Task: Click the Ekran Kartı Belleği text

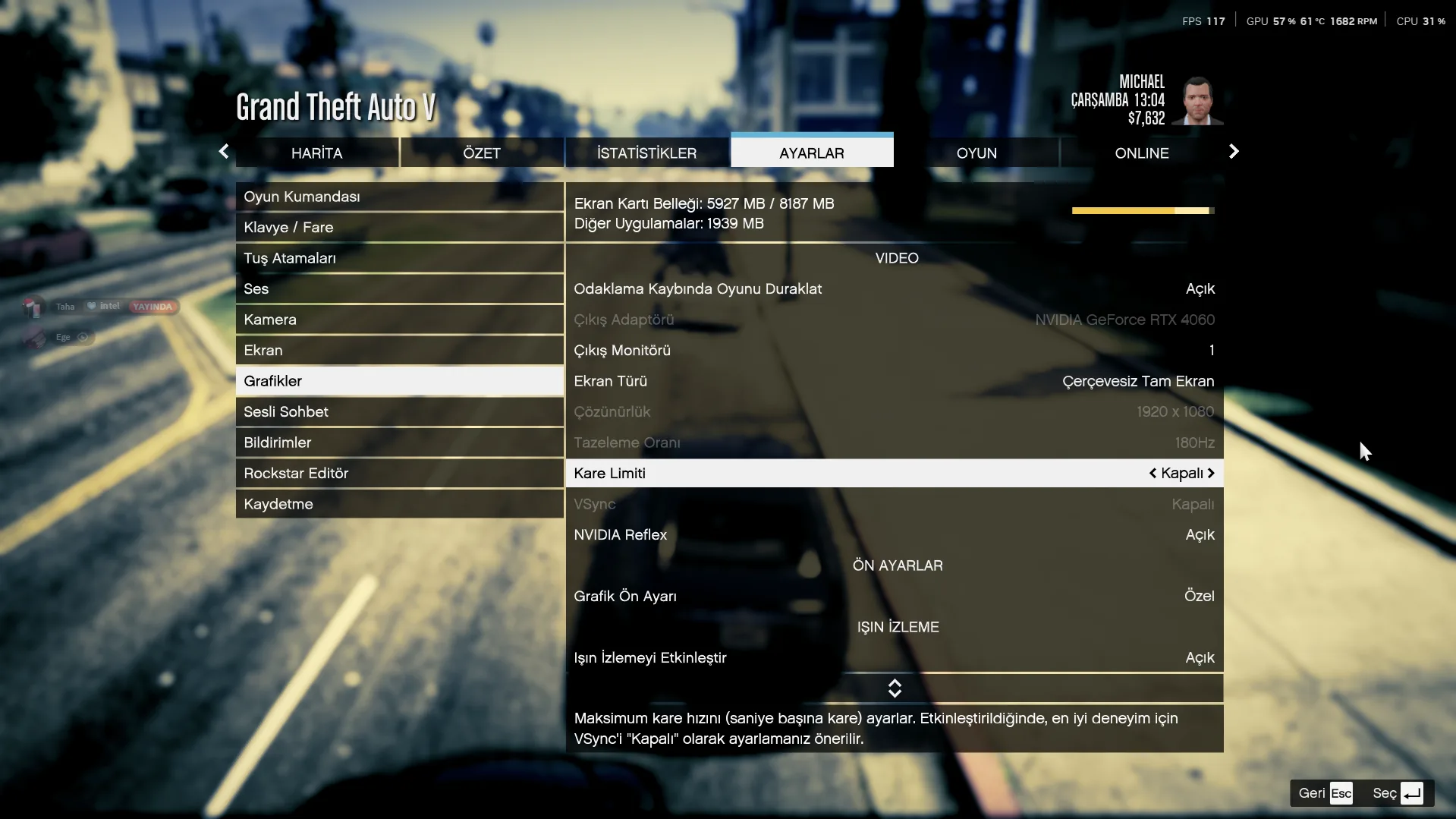Action: [x=704, y=203]
